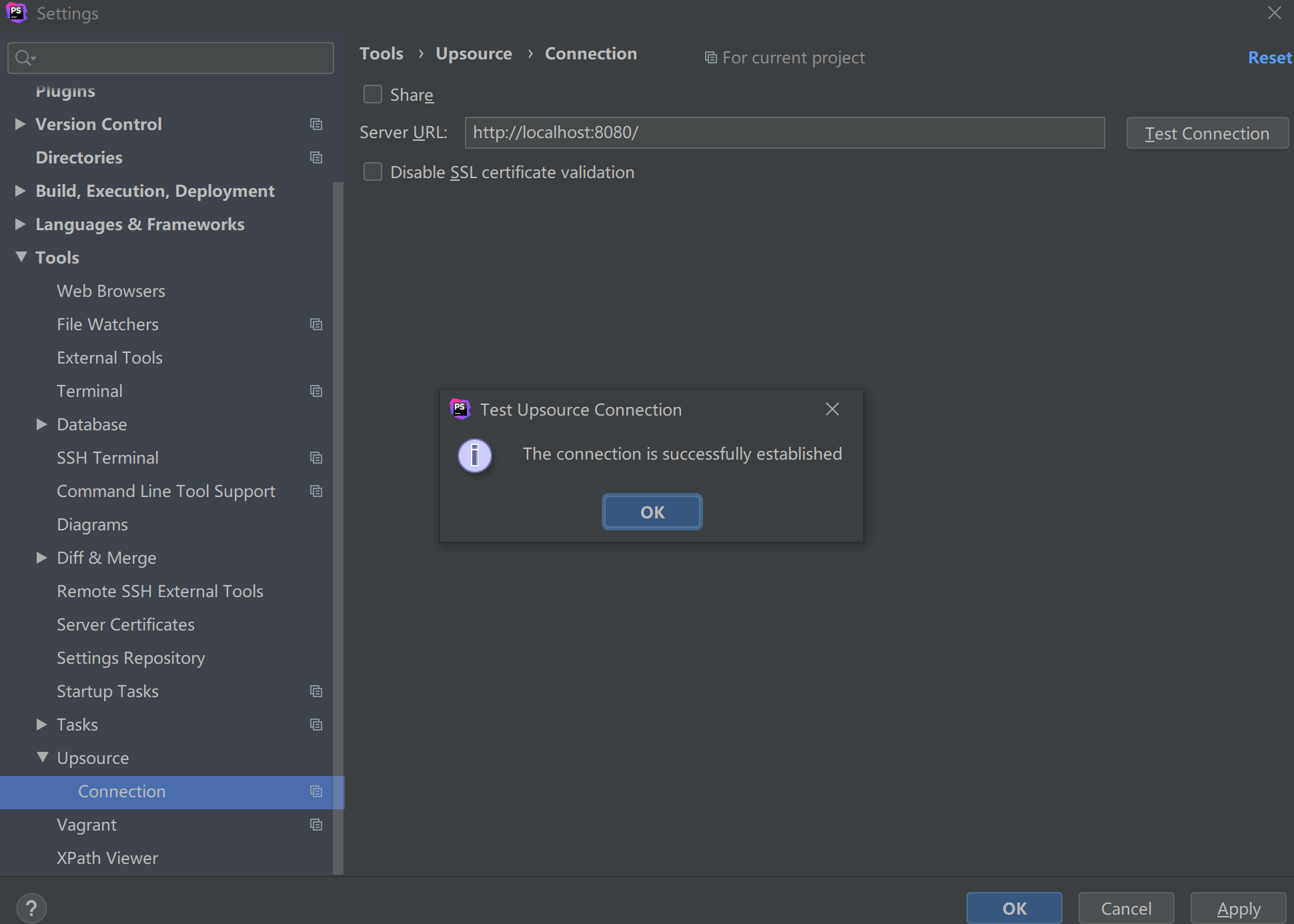Open the search options dropdown arrow
Image resolution: width=1294 pixels, height=924 pixels.
(x=33, y=59)
